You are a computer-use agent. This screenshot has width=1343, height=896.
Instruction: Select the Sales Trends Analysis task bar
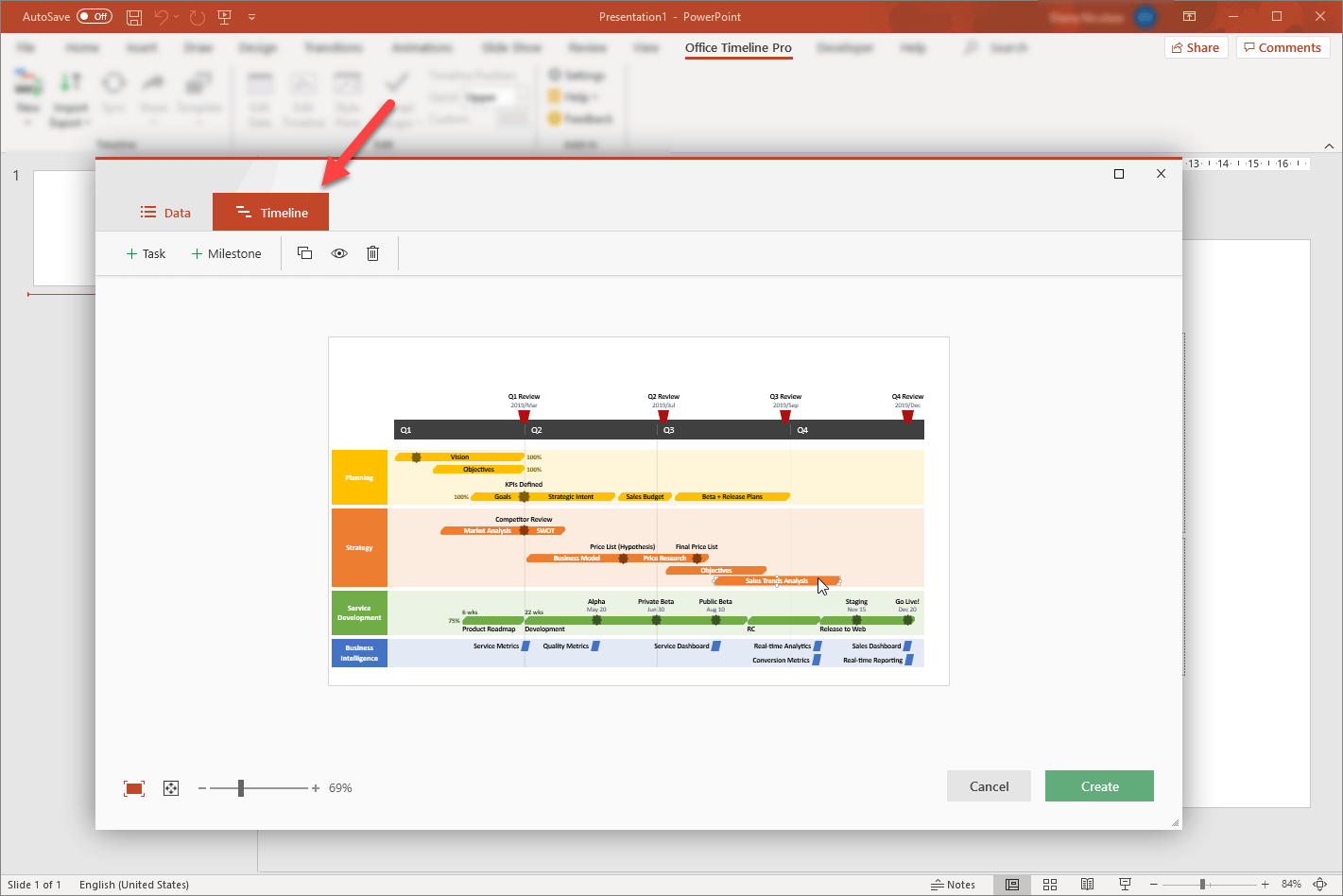coord(777,581)
